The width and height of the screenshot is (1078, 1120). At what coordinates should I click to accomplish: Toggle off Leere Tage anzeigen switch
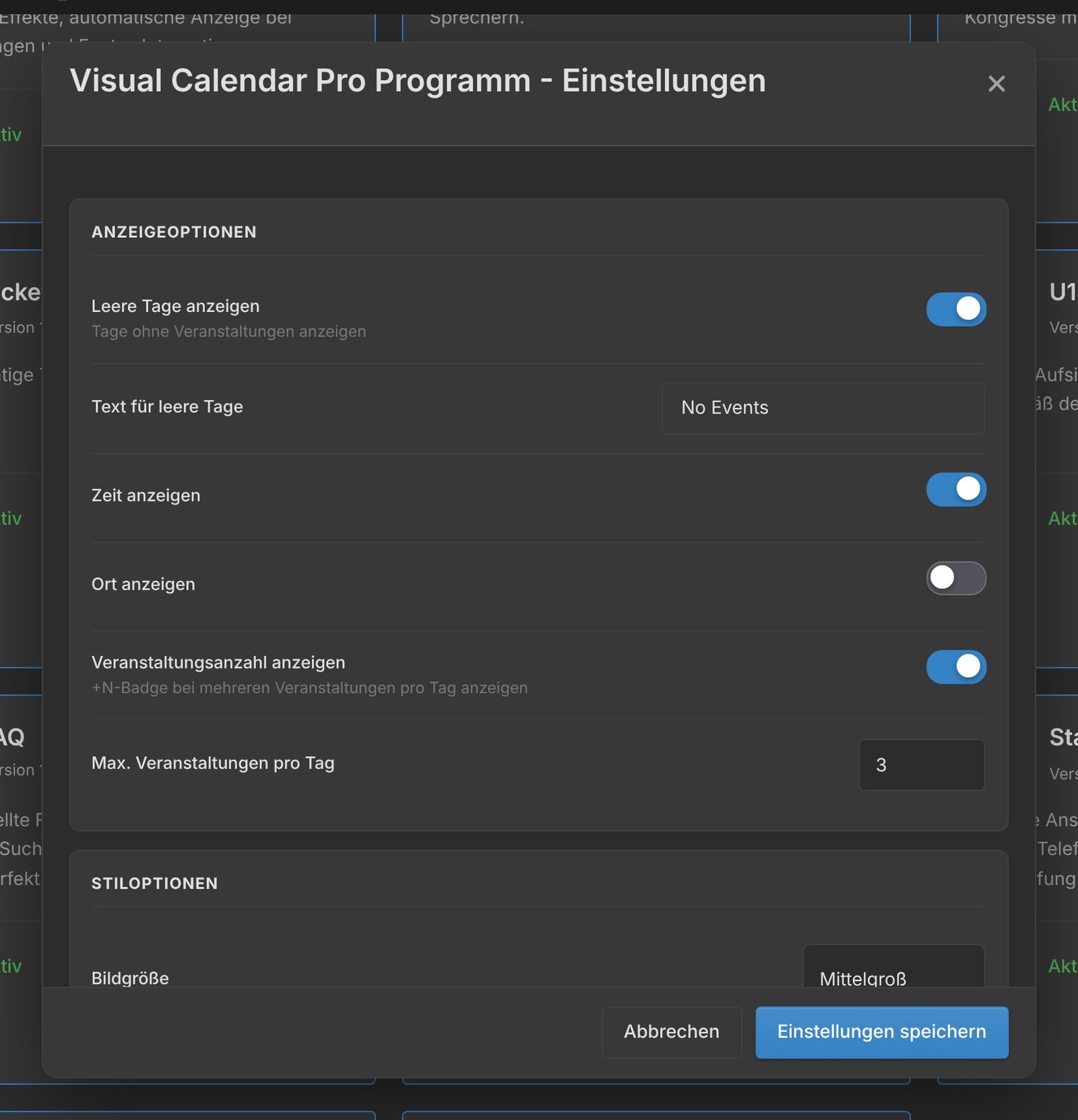tap(956, 309)
